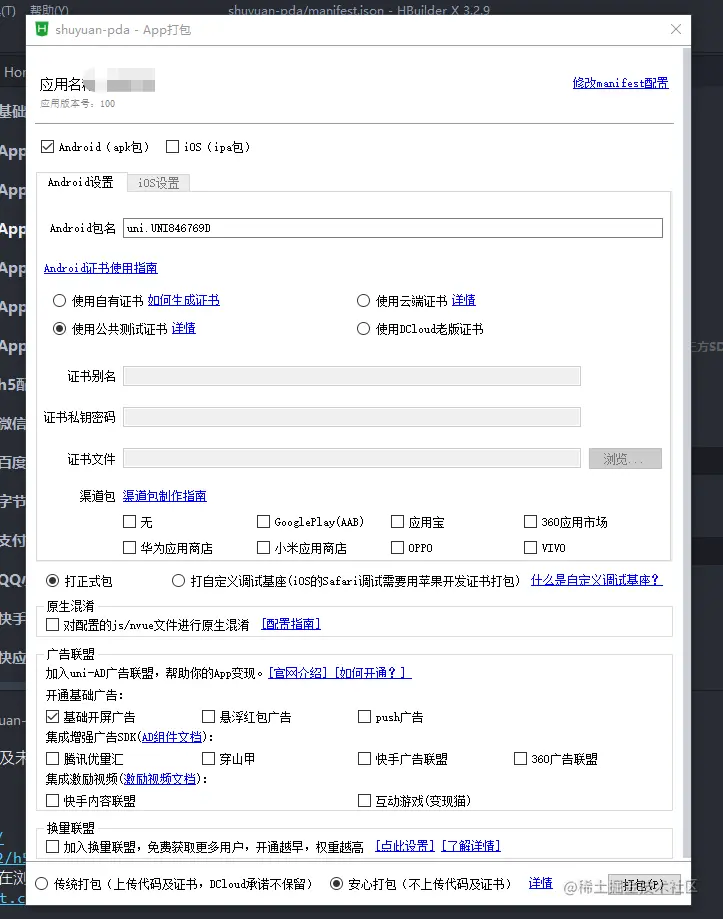The width and height of the screenshot is (723, 919).
Task: Enable the iOS (ipa包) checkbox
Action: [172, 147]
